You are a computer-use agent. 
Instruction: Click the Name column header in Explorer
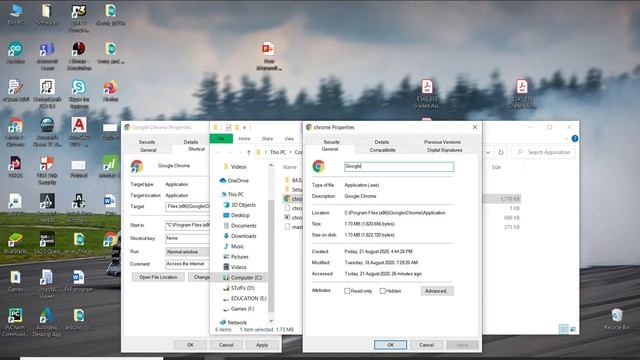[x=290, y=167]
